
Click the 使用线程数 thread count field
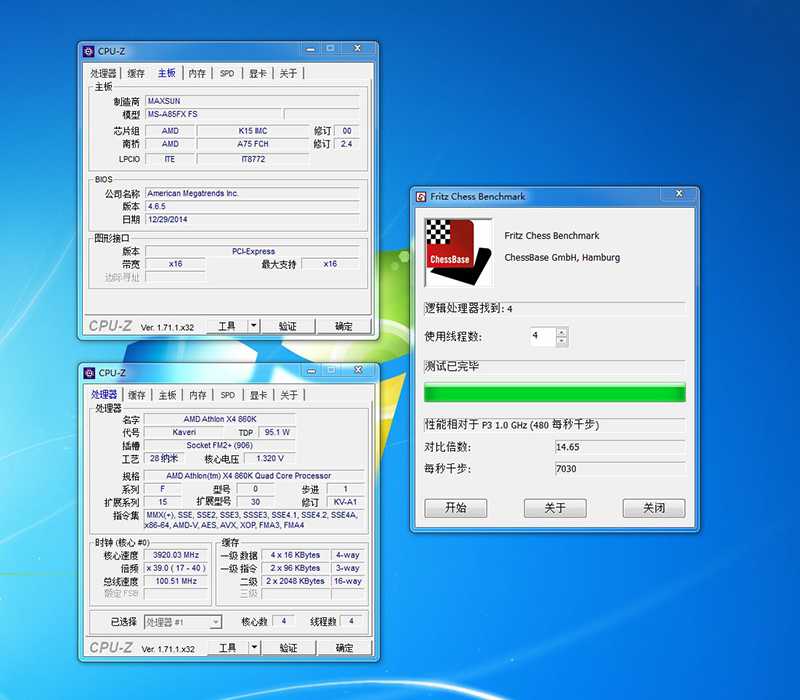[x=543, y=336]
